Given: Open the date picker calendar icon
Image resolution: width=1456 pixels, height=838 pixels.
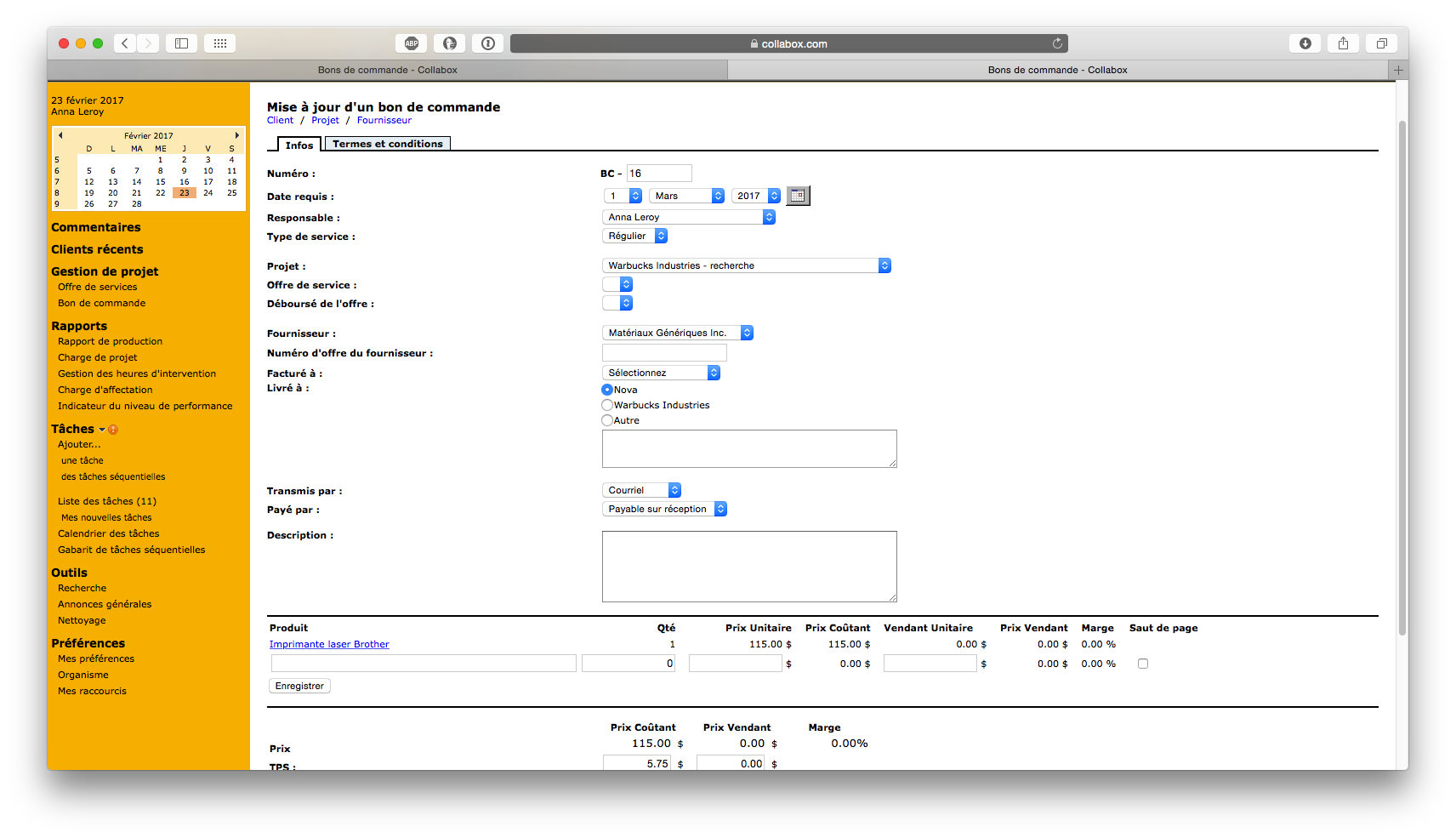Looking at the screenshot, I should [x=798, y=196].
